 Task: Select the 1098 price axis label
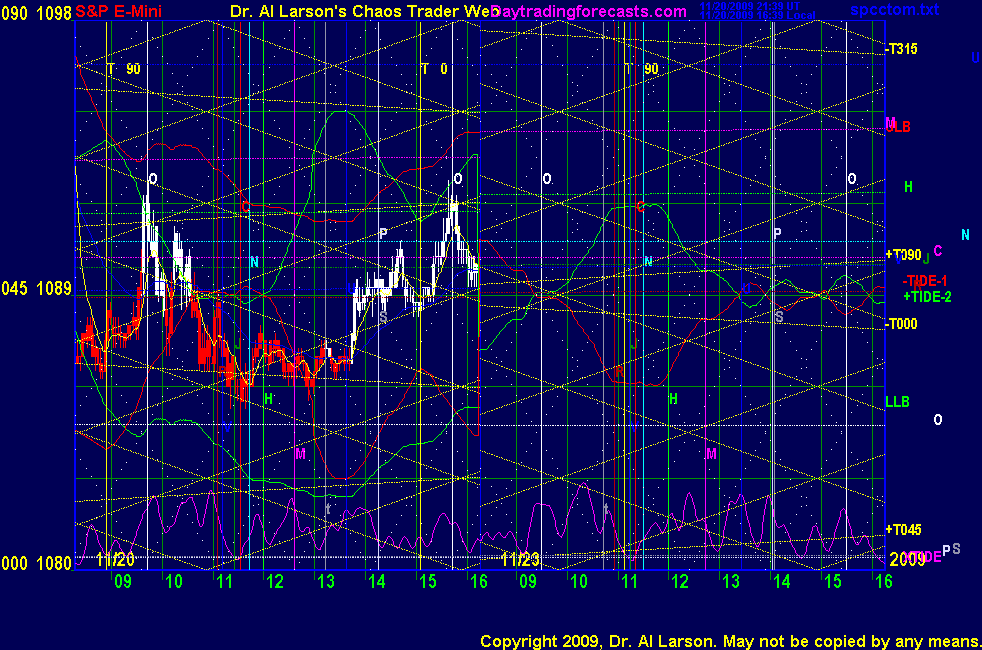tap(54, 10)
